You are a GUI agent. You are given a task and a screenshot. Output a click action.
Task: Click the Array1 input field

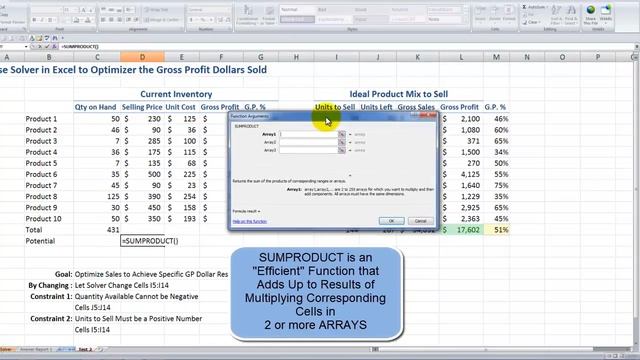pos(309,134)
